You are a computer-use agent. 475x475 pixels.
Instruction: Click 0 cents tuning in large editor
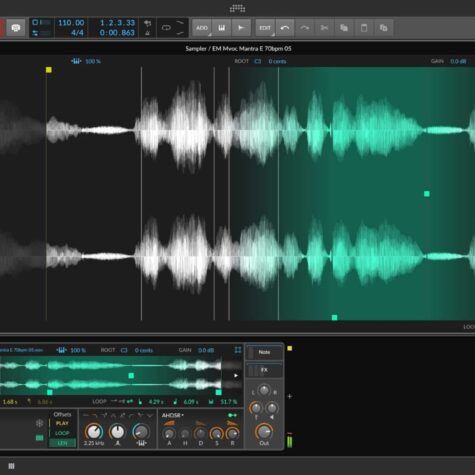pos(277,61)
